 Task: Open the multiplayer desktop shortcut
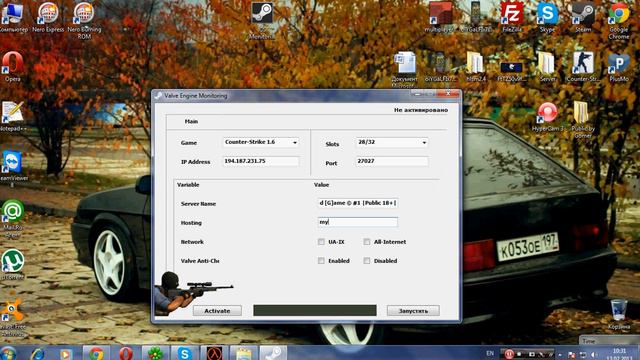(440, 17)
